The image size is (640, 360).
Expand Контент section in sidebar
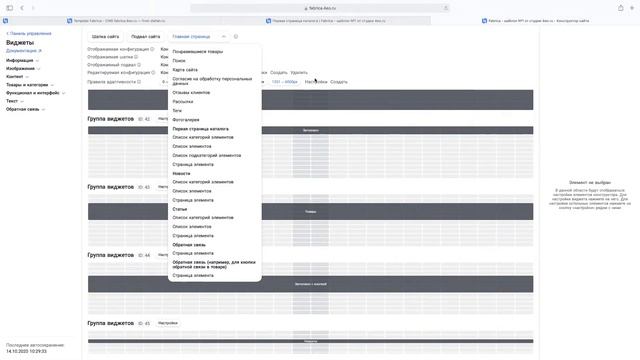coord(17,77)
